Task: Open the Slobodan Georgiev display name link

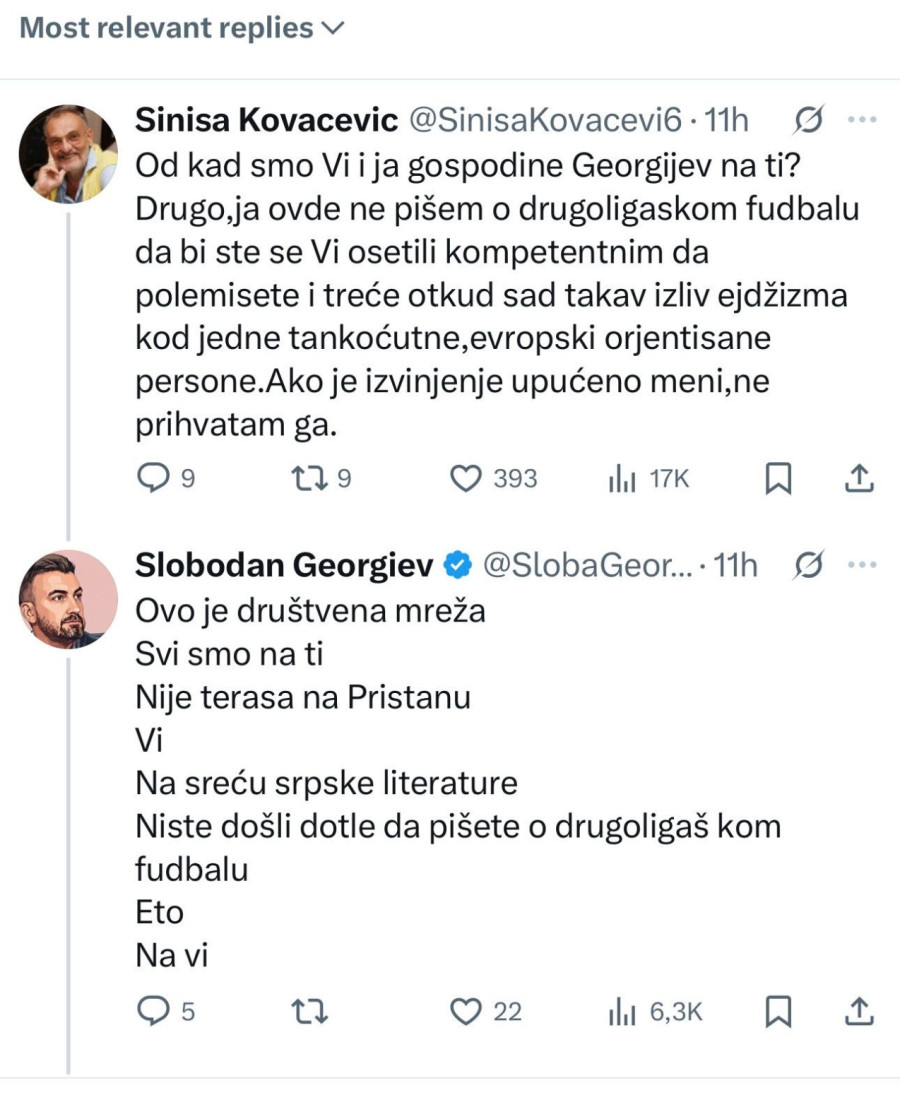Action: click(284, 566)
